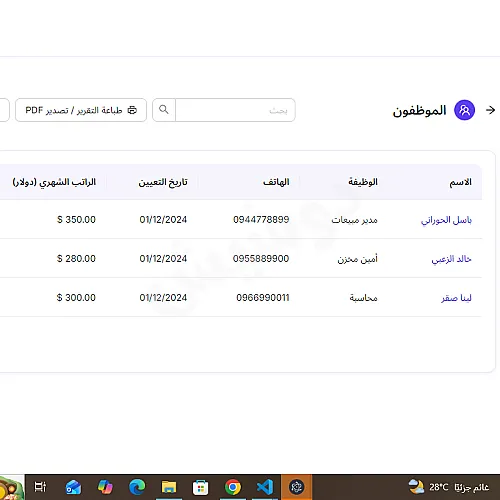Click the back arrow beside الموظفون title

coord(490,110)
